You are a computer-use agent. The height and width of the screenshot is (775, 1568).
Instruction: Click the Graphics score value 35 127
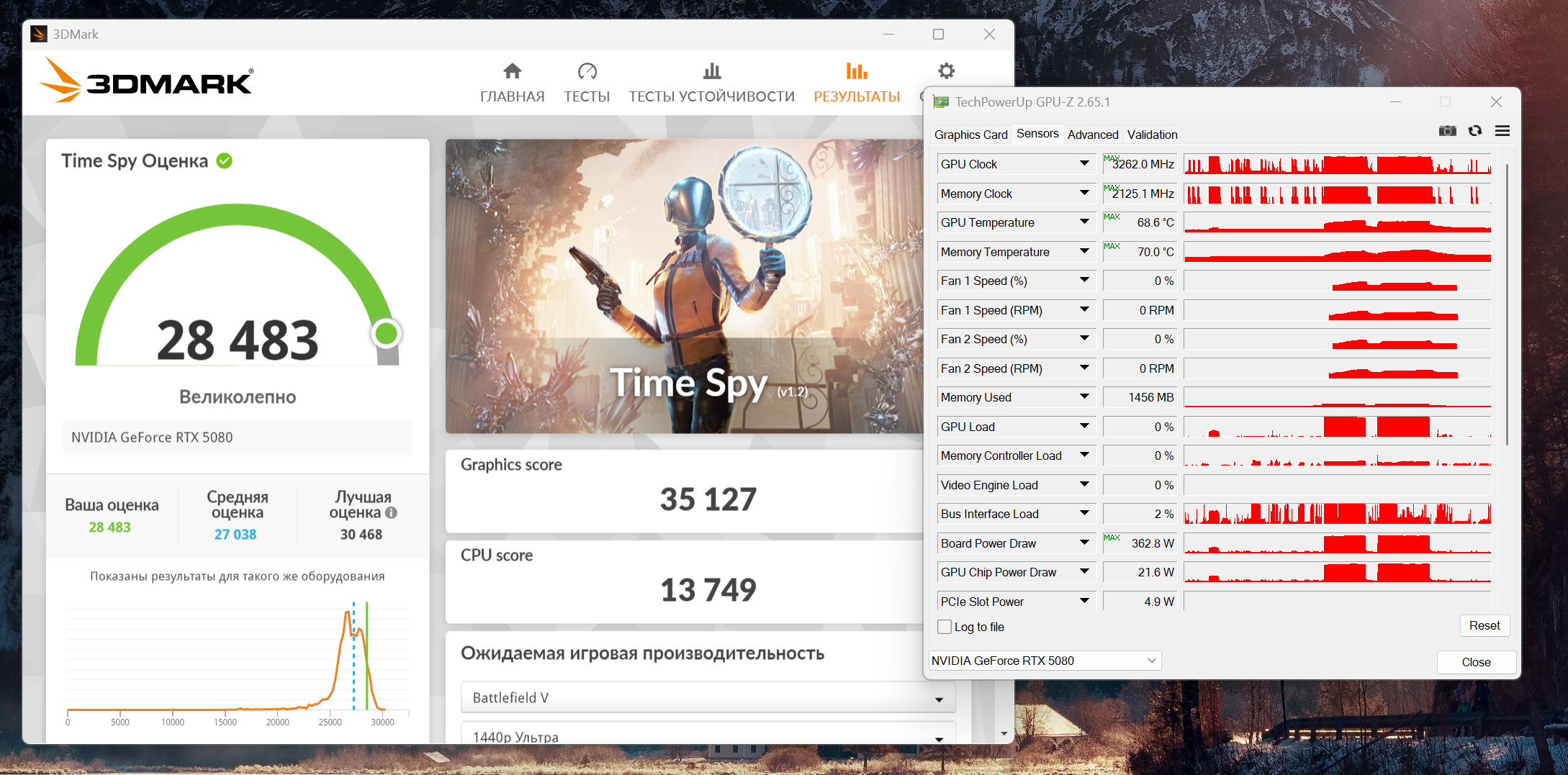pyautogui.click(x=708, y=499)
